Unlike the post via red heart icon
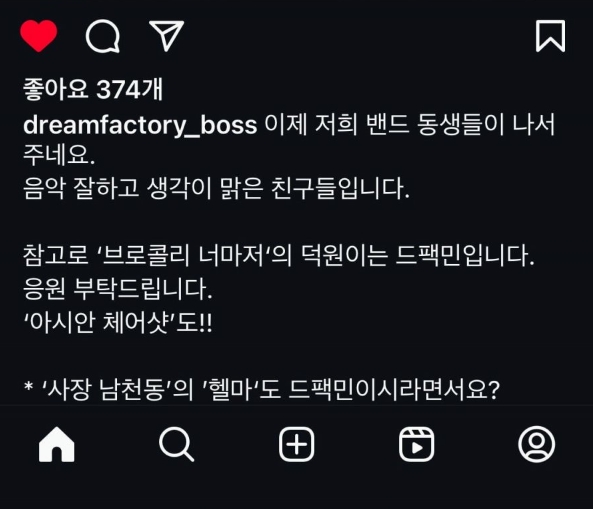 (39, 36)
